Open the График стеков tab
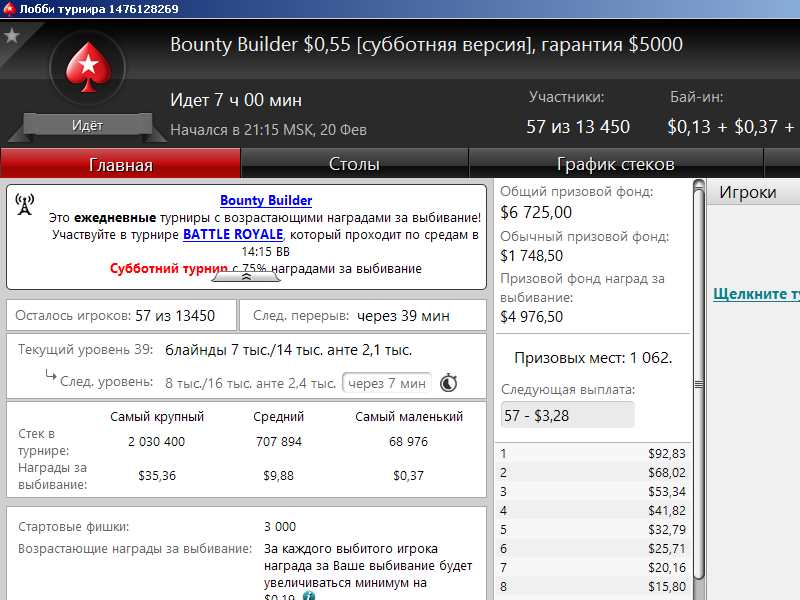The height and width of the screenshot is (600, 800). (x=615, y=164)
